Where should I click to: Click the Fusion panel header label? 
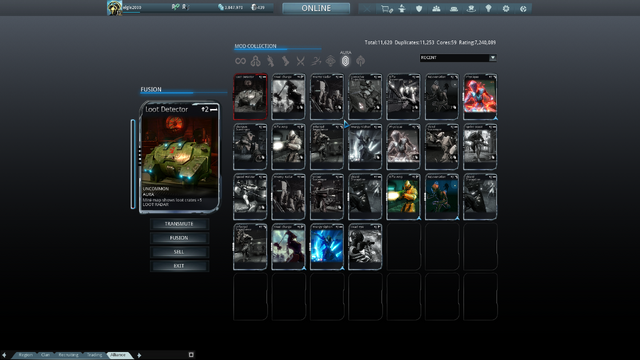[151, 89]
